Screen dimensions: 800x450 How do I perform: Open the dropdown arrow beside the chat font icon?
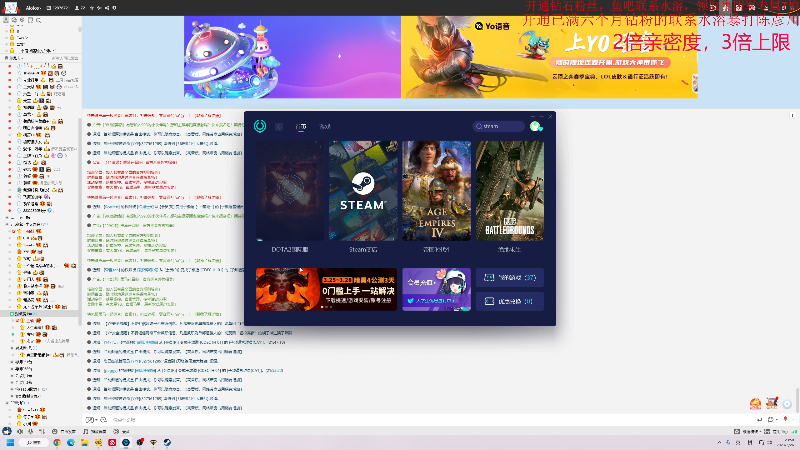[96, 420]
